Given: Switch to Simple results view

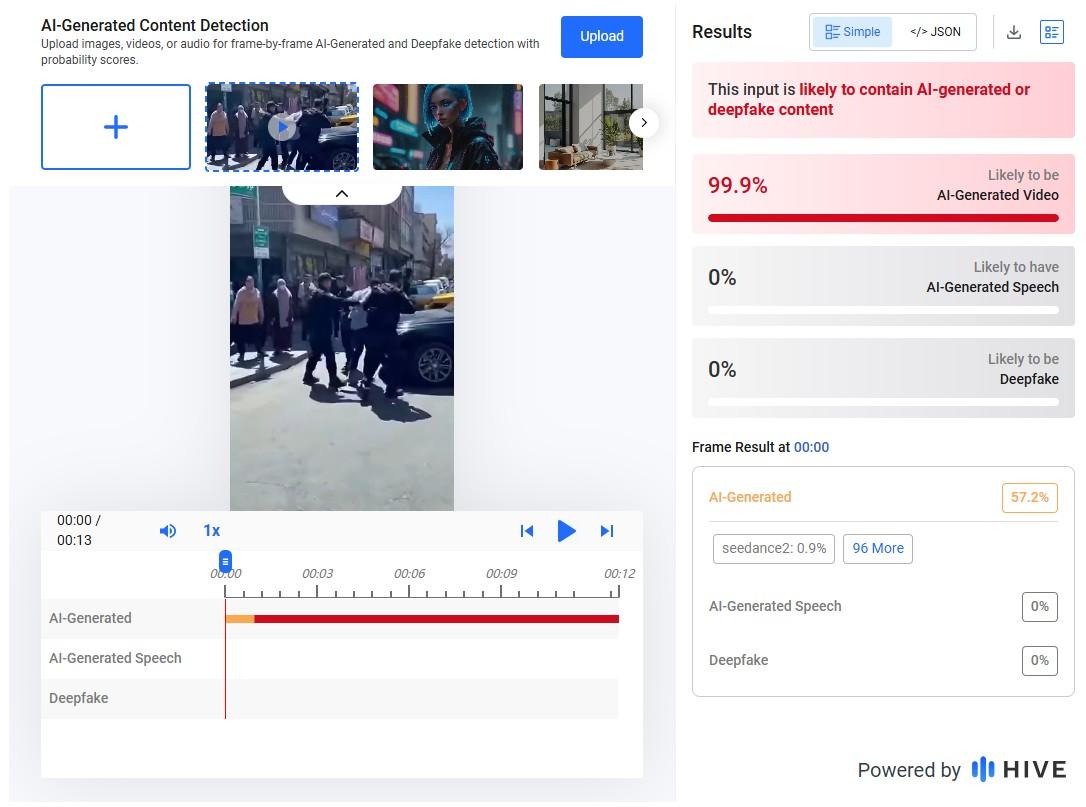Looking at the screenshot, I should click(852, 32).
